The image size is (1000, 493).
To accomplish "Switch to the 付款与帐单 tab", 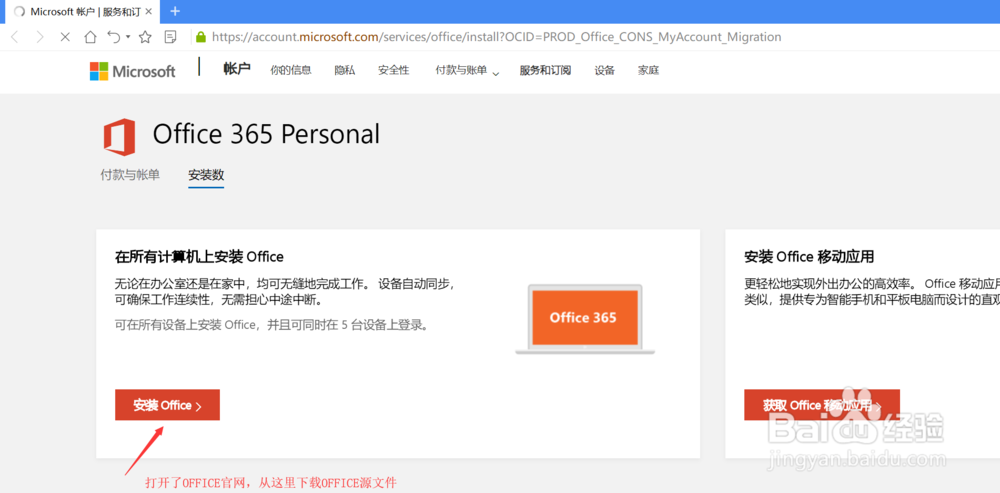I will tap(130, 174).
